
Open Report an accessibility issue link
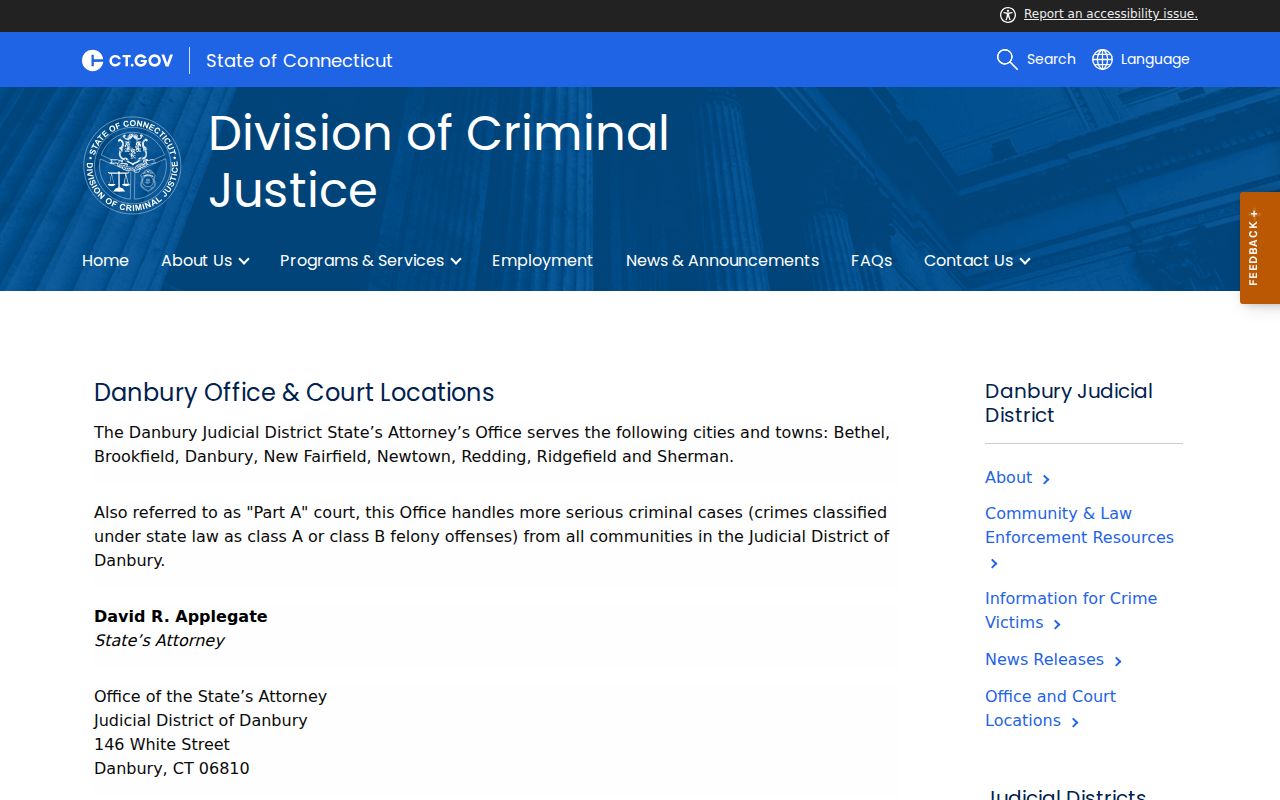click(1111, 14)
